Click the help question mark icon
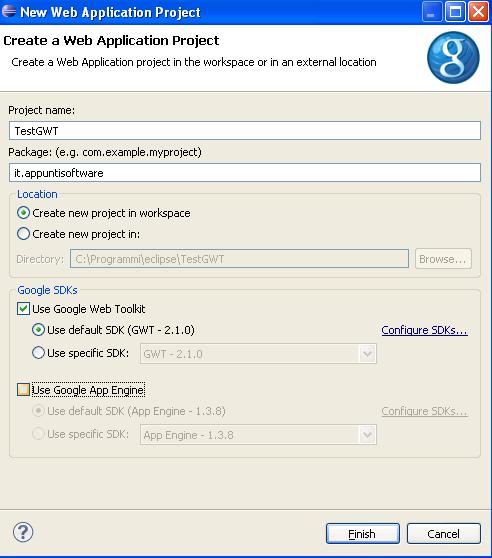This screenshot has height=558, width=492. tap(23, 532)
